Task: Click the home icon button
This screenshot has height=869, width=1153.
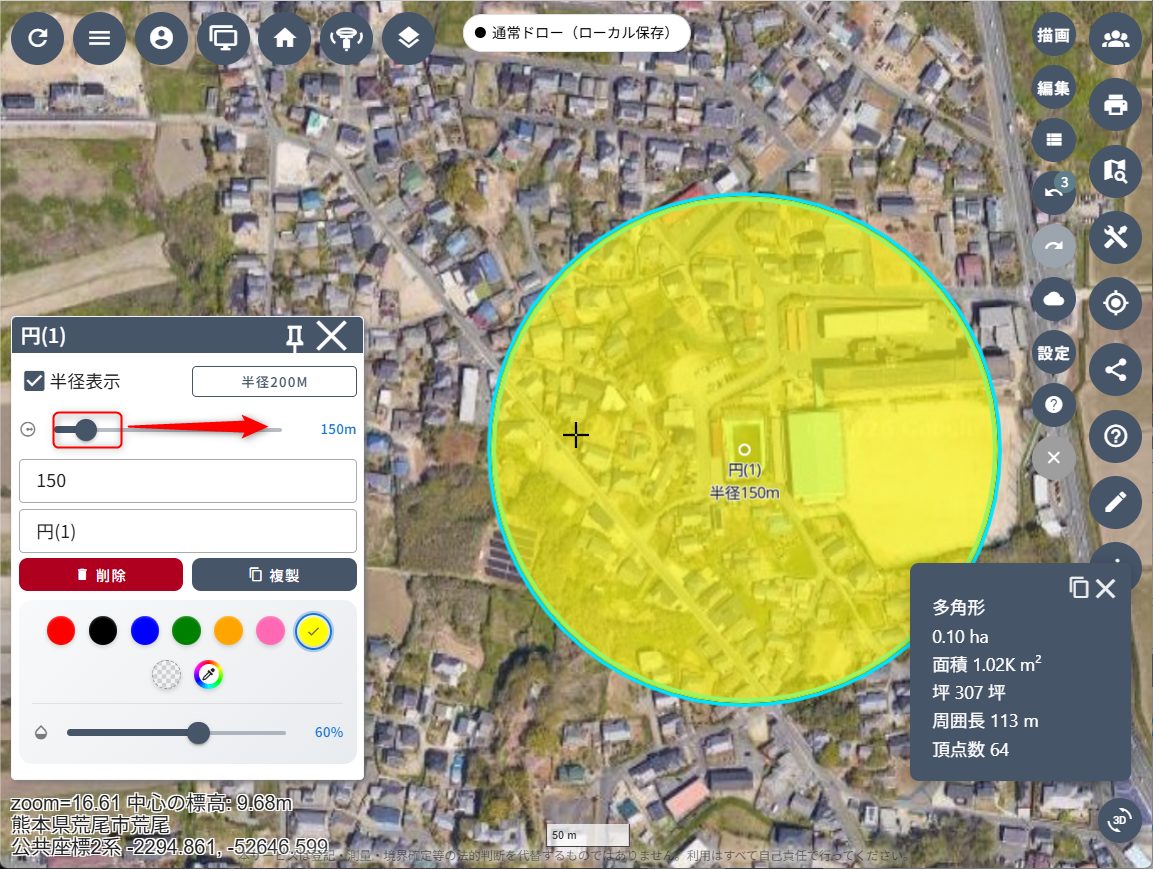Action: point(285,39)
